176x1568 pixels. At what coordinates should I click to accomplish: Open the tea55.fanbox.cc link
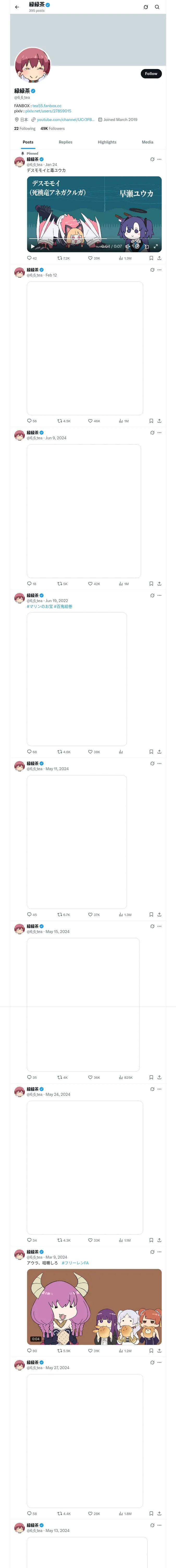[x=47, y=106]
